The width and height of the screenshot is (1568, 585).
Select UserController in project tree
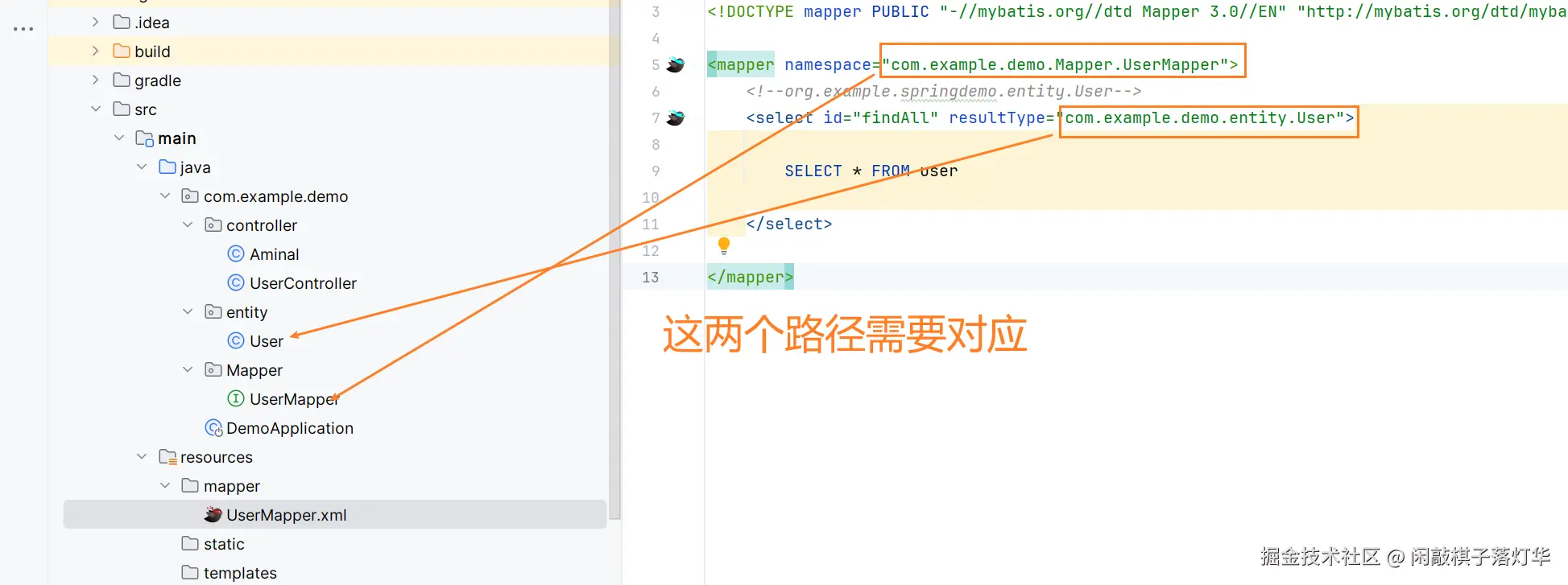coord(303,283)
